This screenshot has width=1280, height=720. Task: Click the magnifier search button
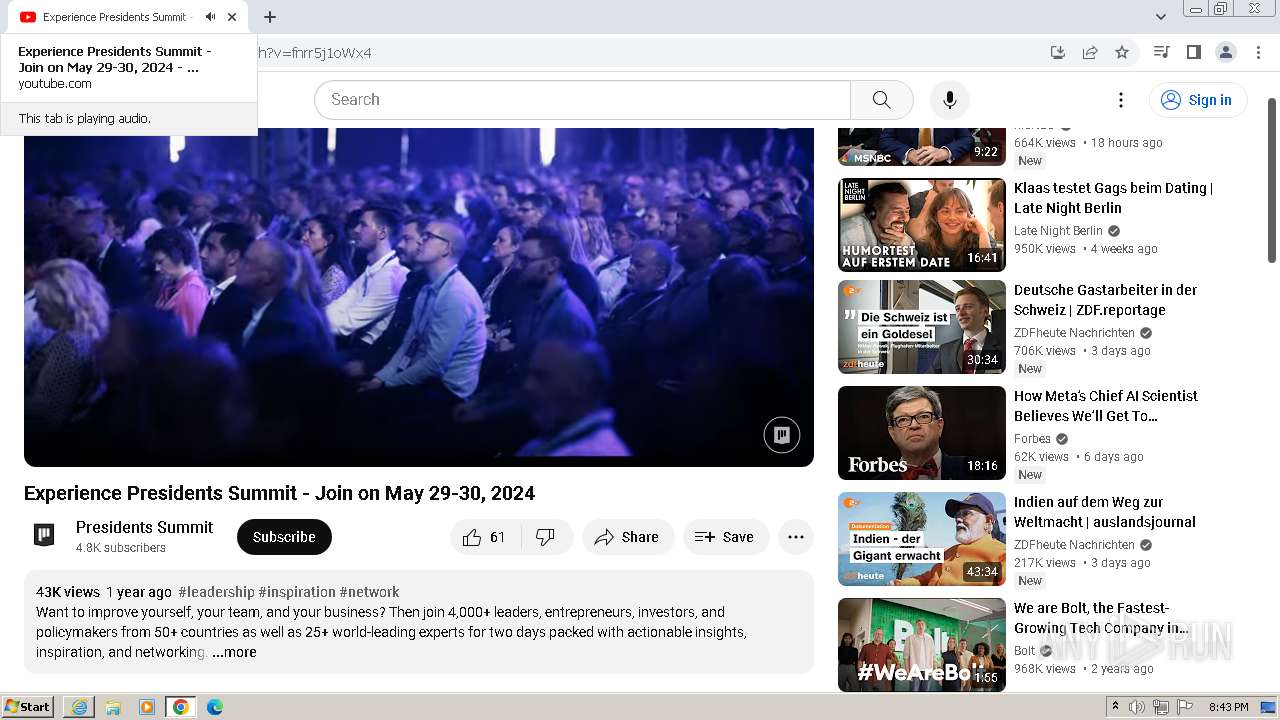coord(881,100)
